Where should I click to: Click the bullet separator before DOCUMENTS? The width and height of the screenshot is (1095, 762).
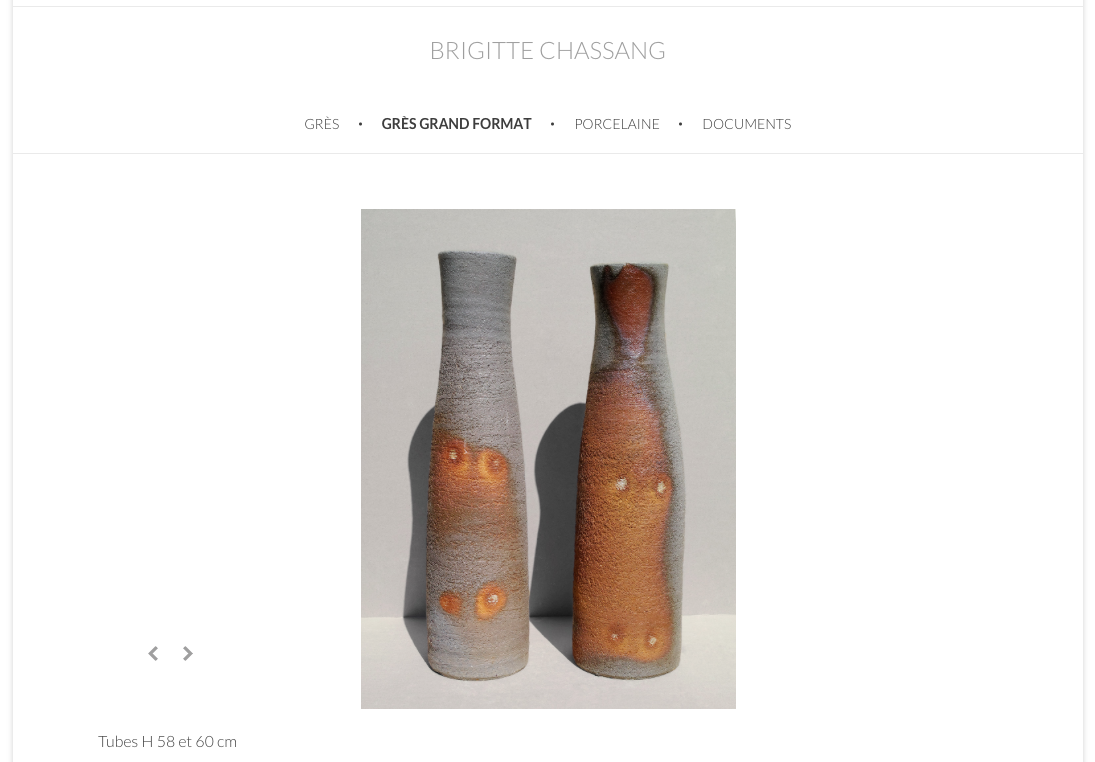[680, 124]
